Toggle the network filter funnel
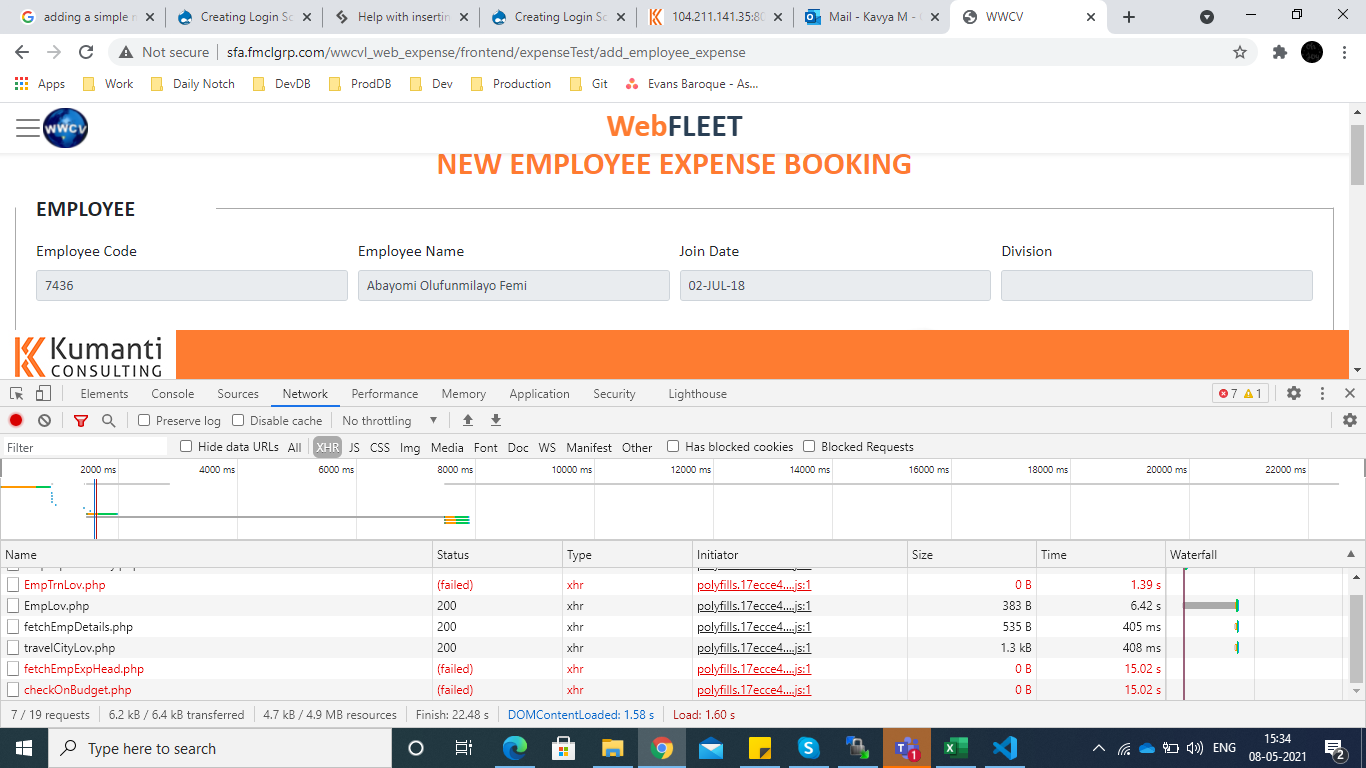The width and height of the screenshot is (1366, 768). point(81,420)
